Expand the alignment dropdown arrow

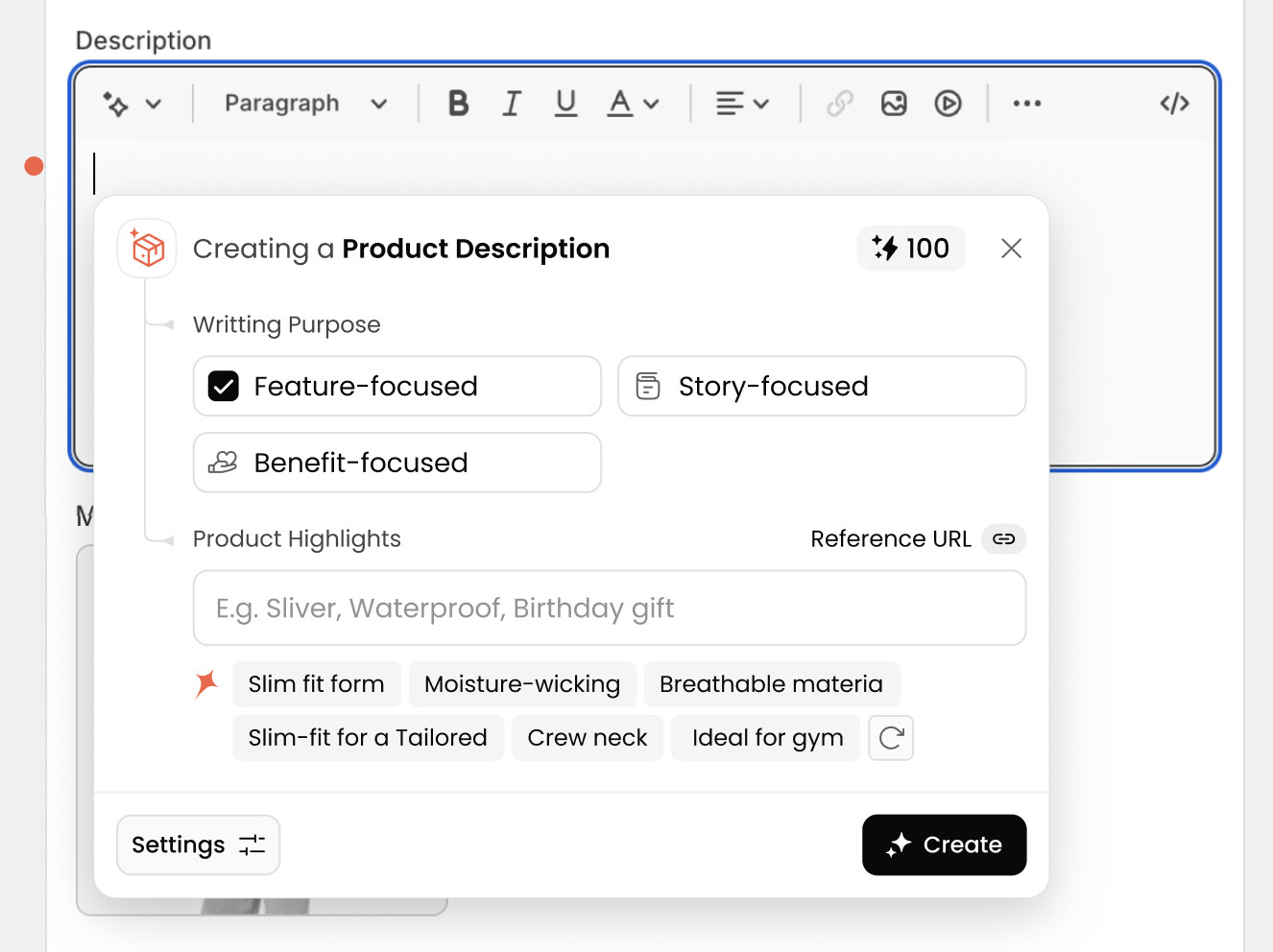point(761,104)
